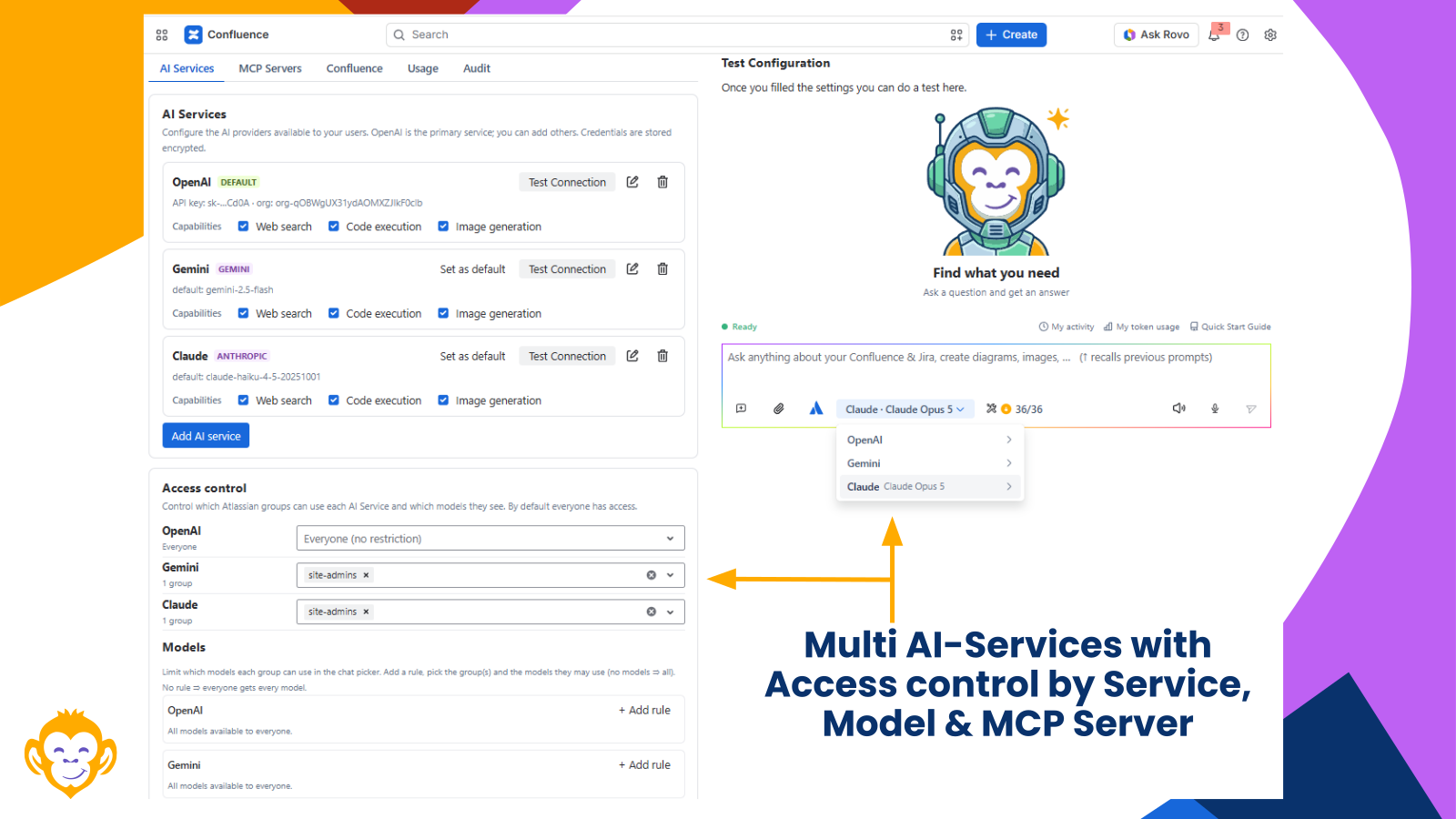The image size is (1456, 819).
Task: Click the Confluence logo icon
Action: point(193,35)
